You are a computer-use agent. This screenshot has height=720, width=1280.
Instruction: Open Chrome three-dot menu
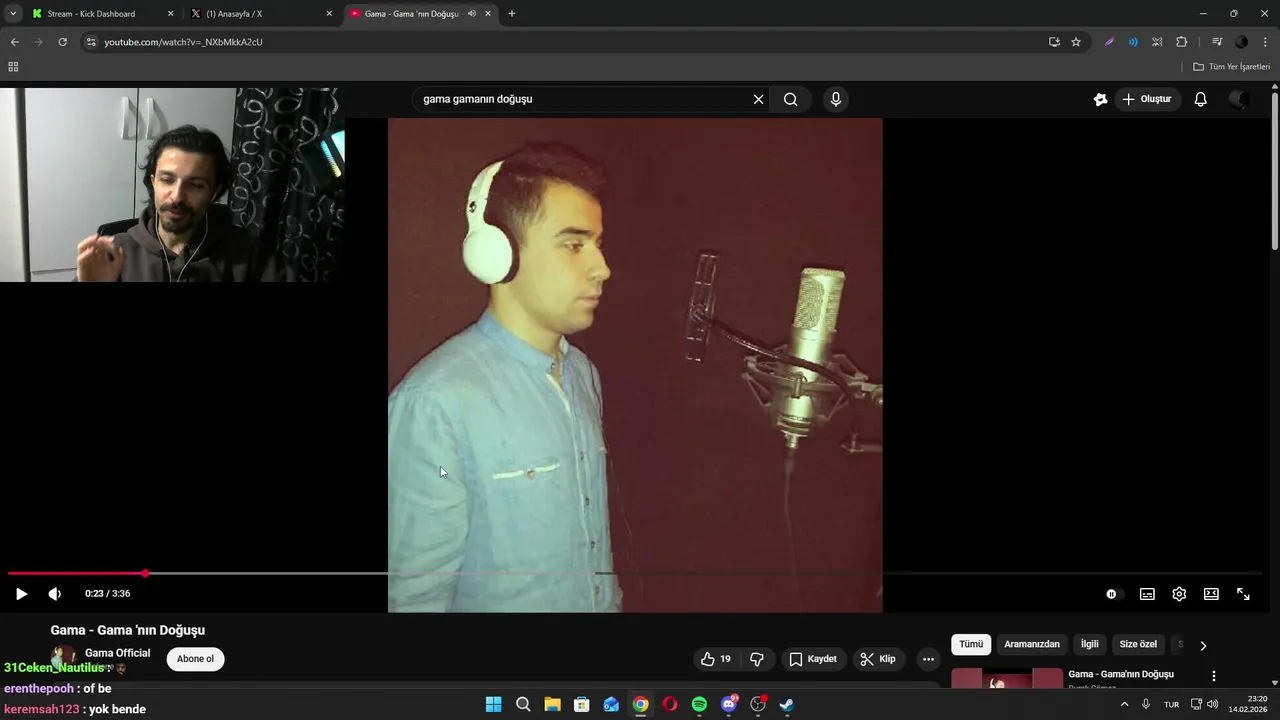pyautogui.click(x=1265, y=42)
